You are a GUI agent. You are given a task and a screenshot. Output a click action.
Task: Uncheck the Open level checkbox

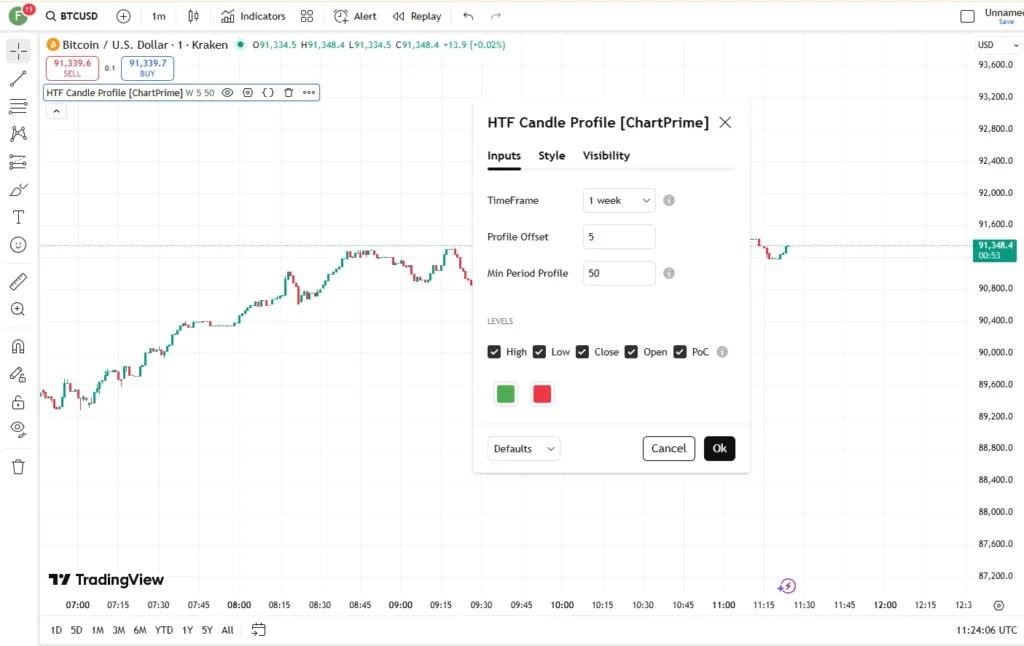(x=631, y=352)
